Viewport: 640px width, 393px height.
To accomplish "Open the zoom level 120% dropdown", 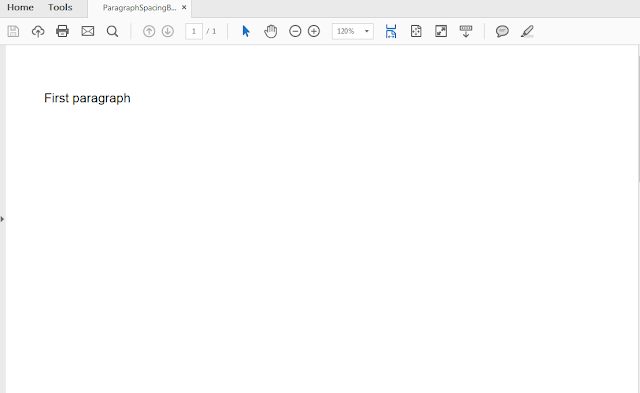I will click(x=353, y=31).
